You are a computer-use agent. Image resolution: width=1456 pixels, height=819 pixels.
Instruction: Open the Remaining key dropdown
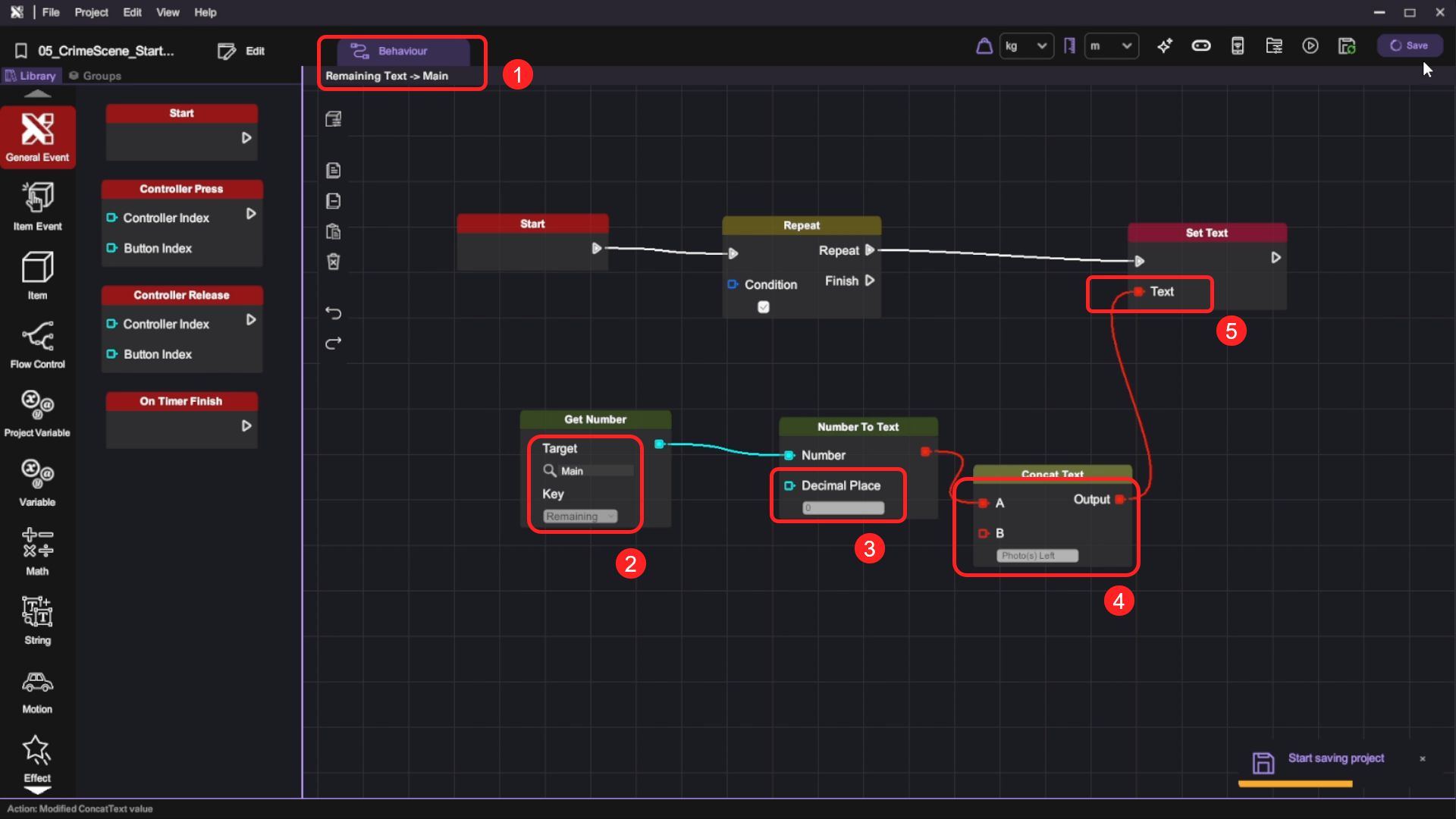[x=580, y=516]
